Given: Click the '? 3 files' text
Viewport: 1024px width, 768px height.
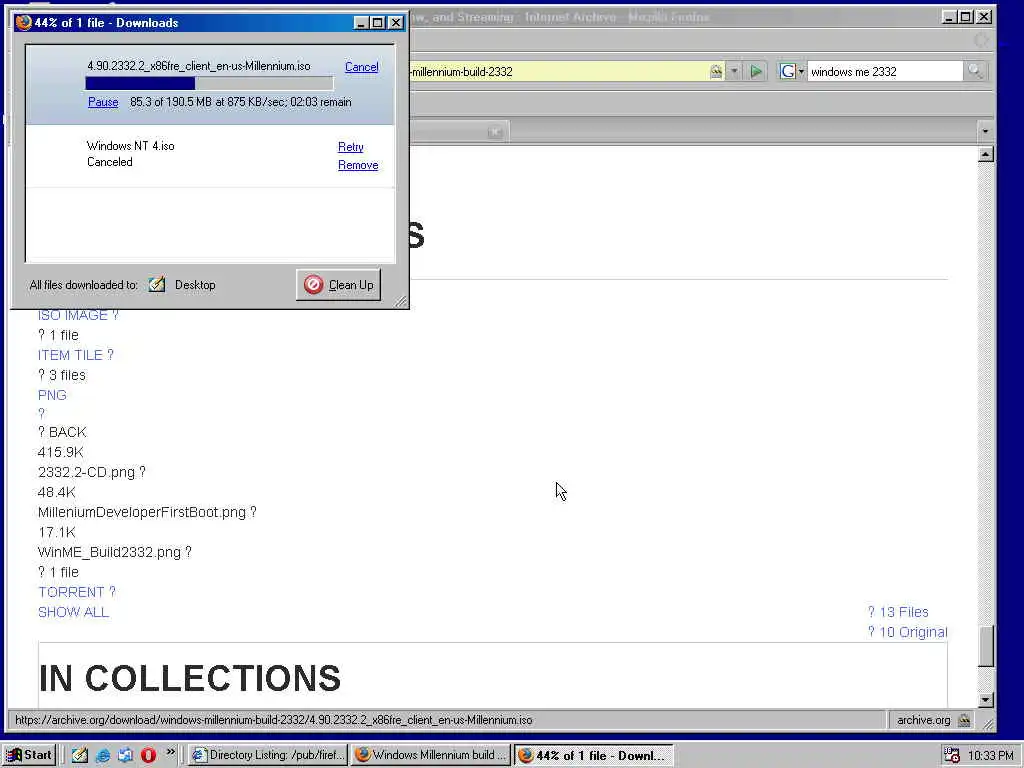Looking at the screenshot, I should [x=61, y=375].
